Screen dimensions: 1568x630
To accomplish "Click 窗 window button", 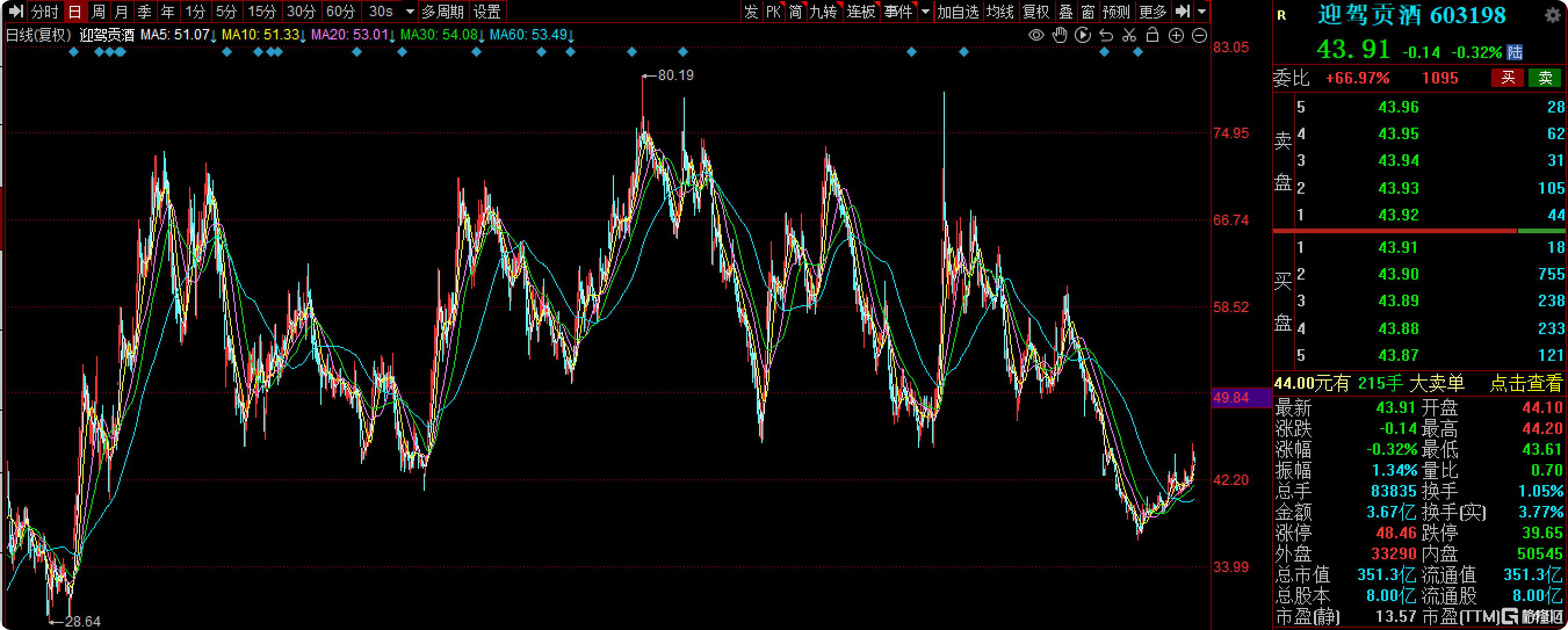I will 1088,12.
